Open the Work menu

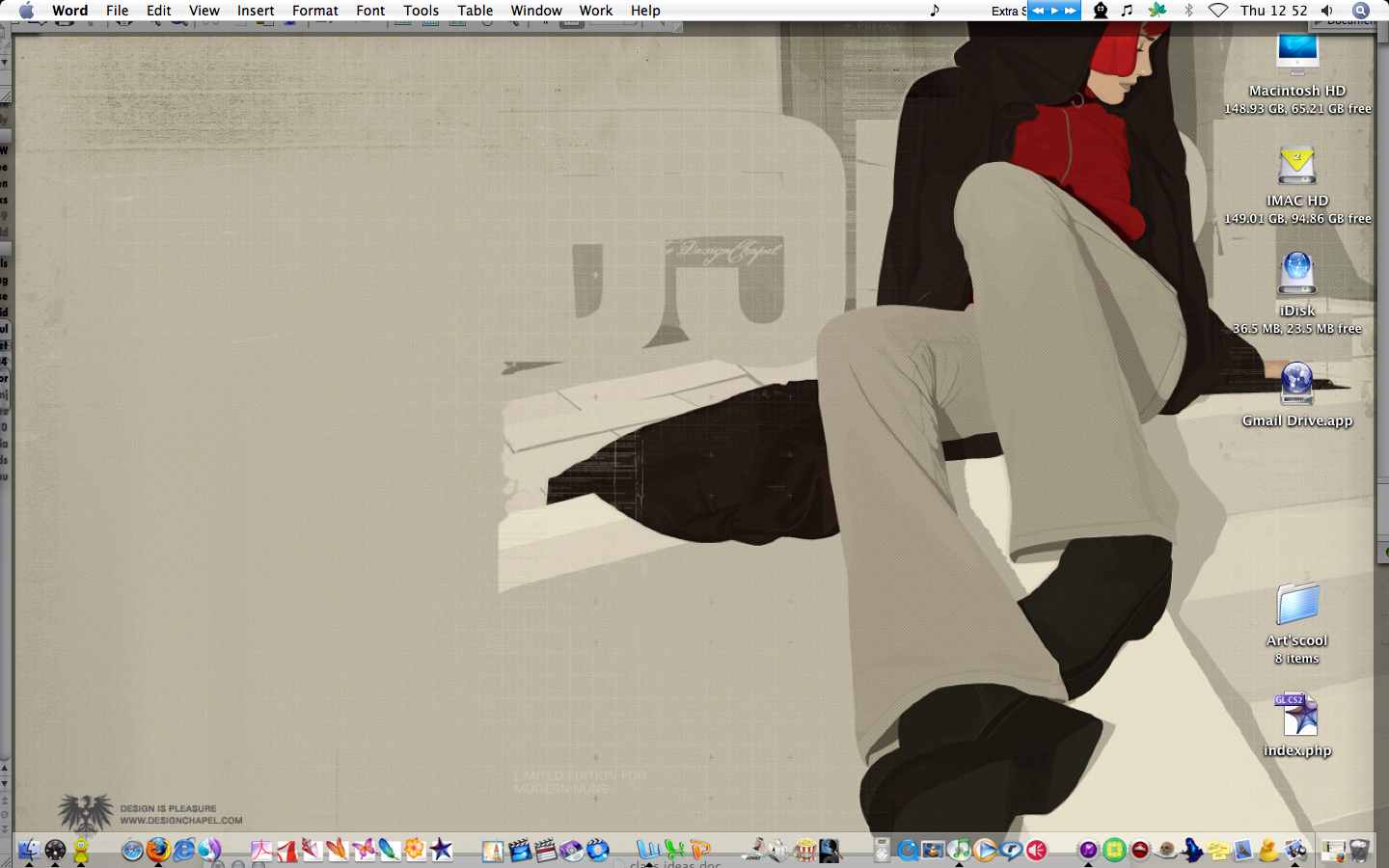coord(596,11)
